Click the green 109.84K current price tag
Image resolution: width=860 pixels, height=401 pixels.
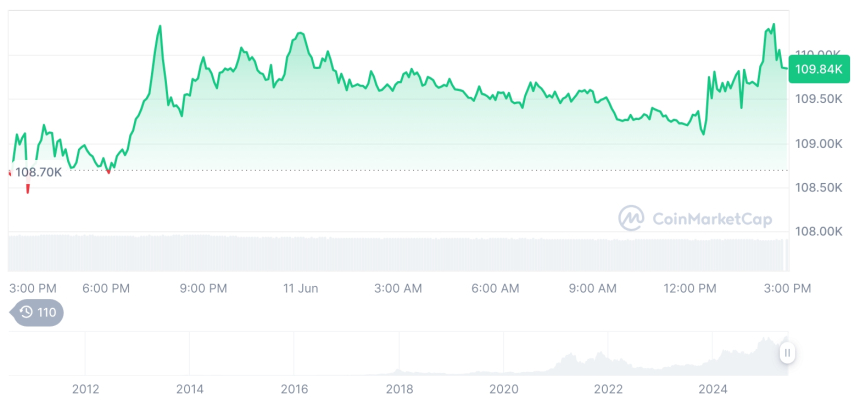pos(817,69)
